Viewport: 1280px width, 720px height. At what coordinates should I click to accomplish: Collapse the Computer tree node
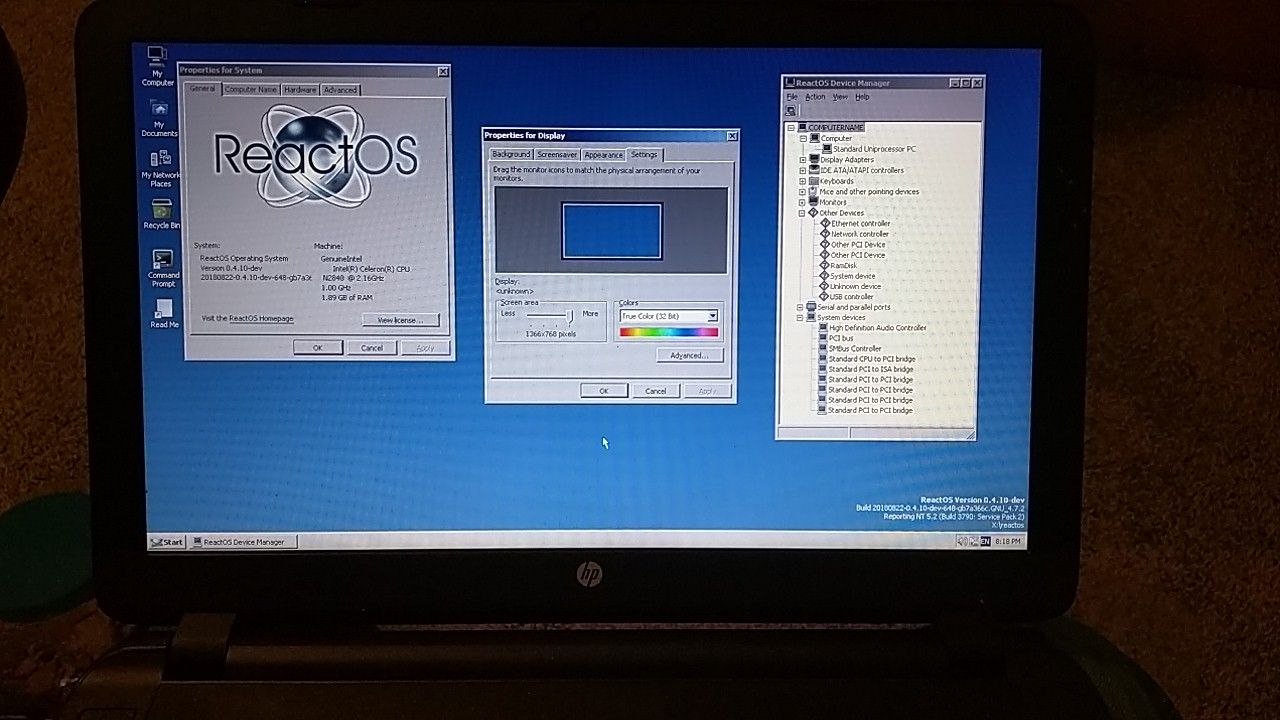(x=803, y=139)
